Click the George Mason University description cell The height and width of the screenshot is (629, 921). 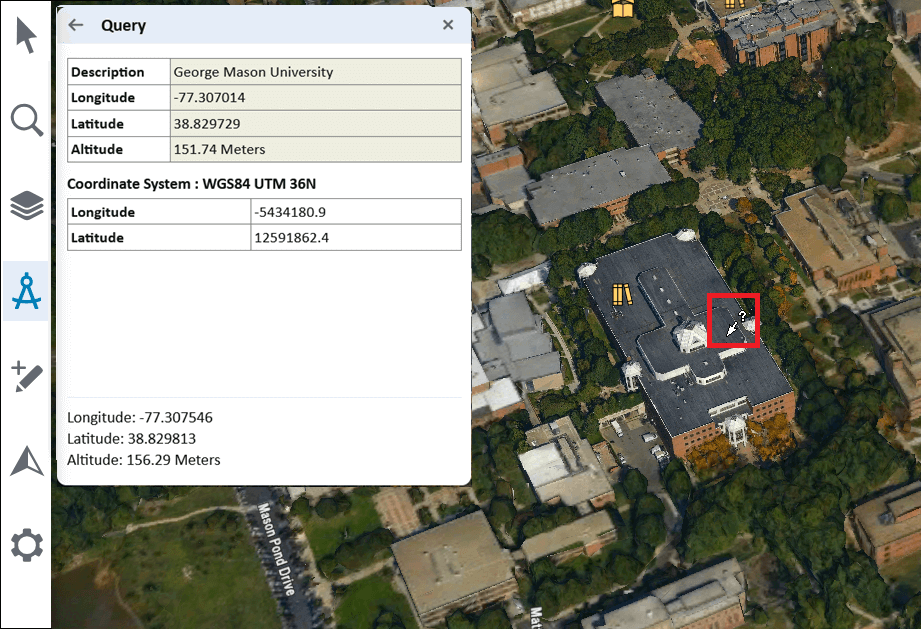pos(253,72)
